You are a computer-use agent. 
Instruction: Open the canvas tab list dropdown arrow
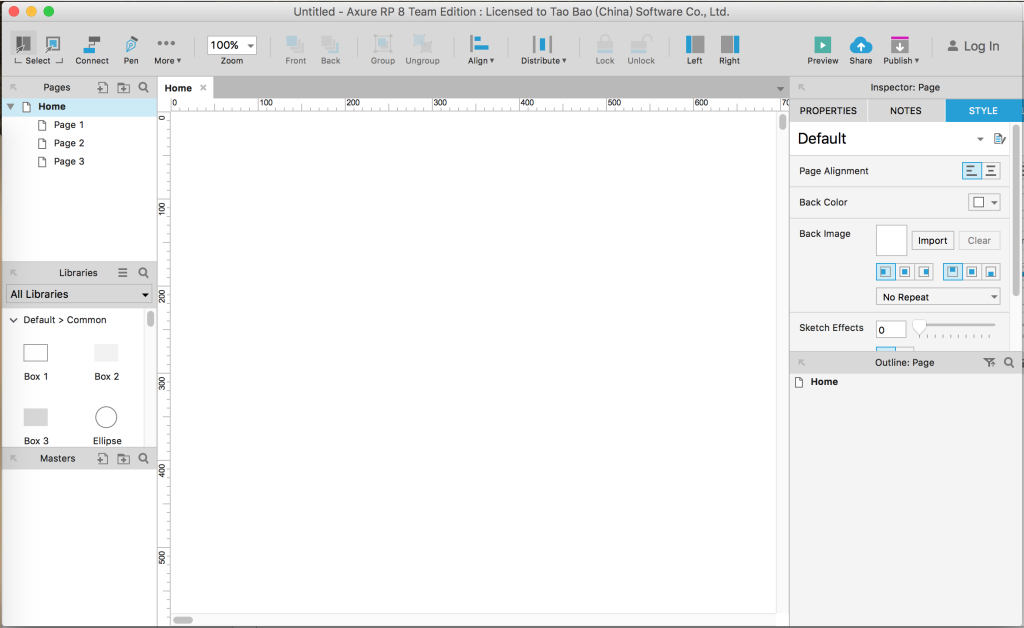point(780,88)
